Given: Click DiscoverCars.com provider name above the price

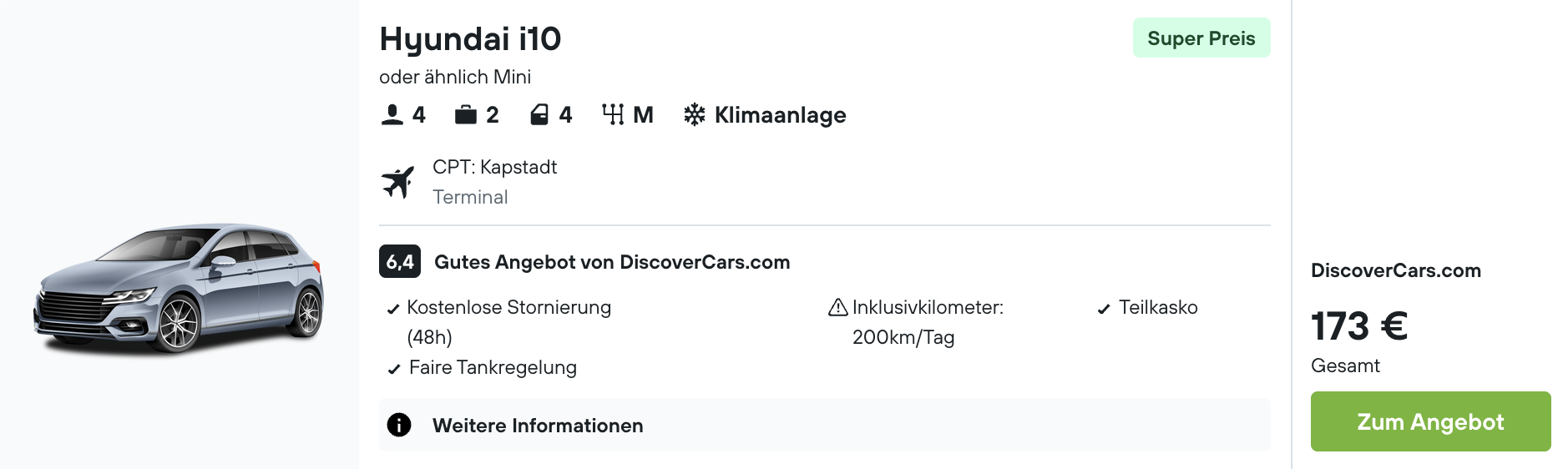Looking at the screenshot, I should point(1395,270).
